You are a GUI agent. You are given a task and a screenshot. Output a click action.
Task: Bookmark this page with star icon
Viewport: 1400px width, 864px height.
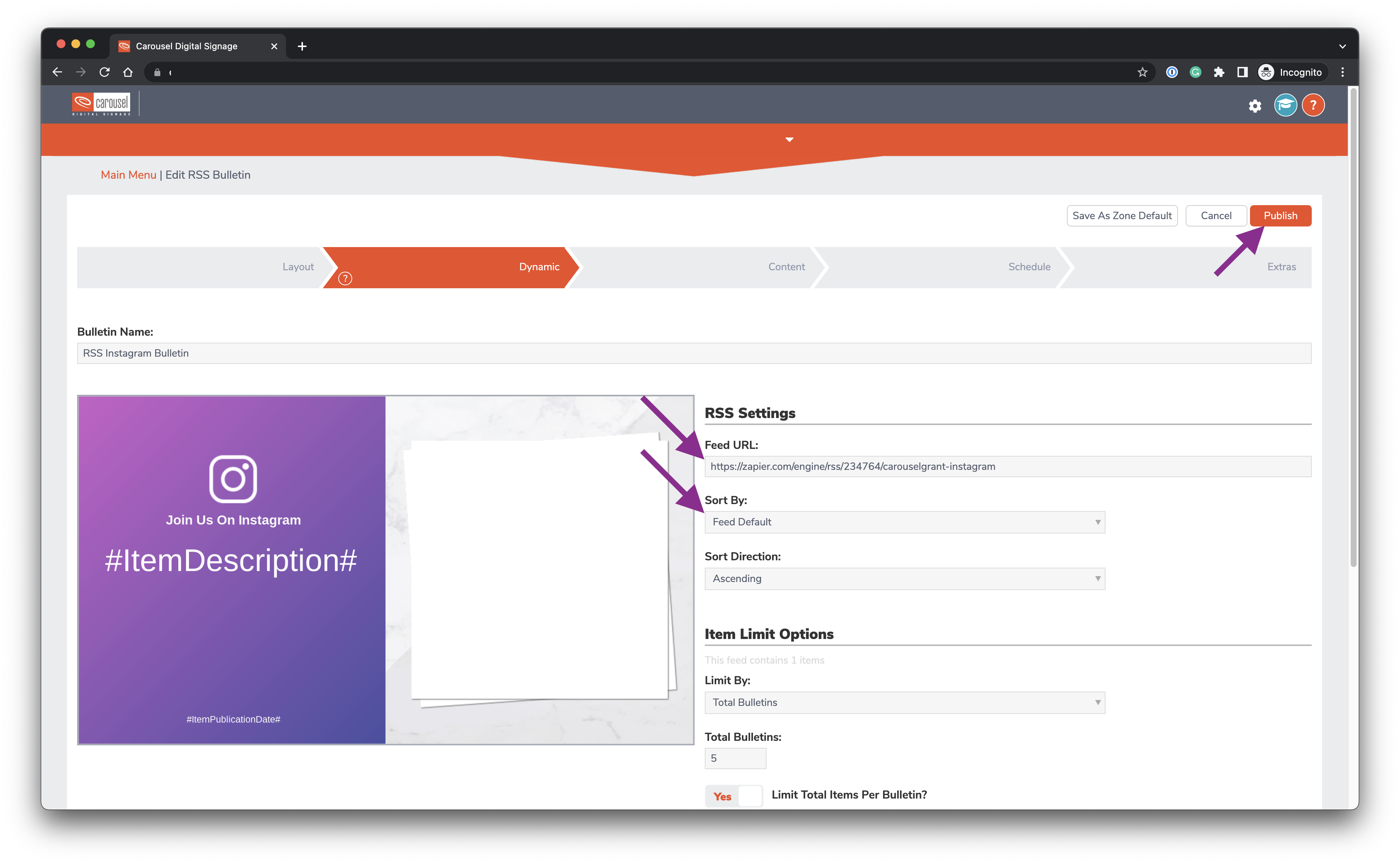pos(1142,72)
